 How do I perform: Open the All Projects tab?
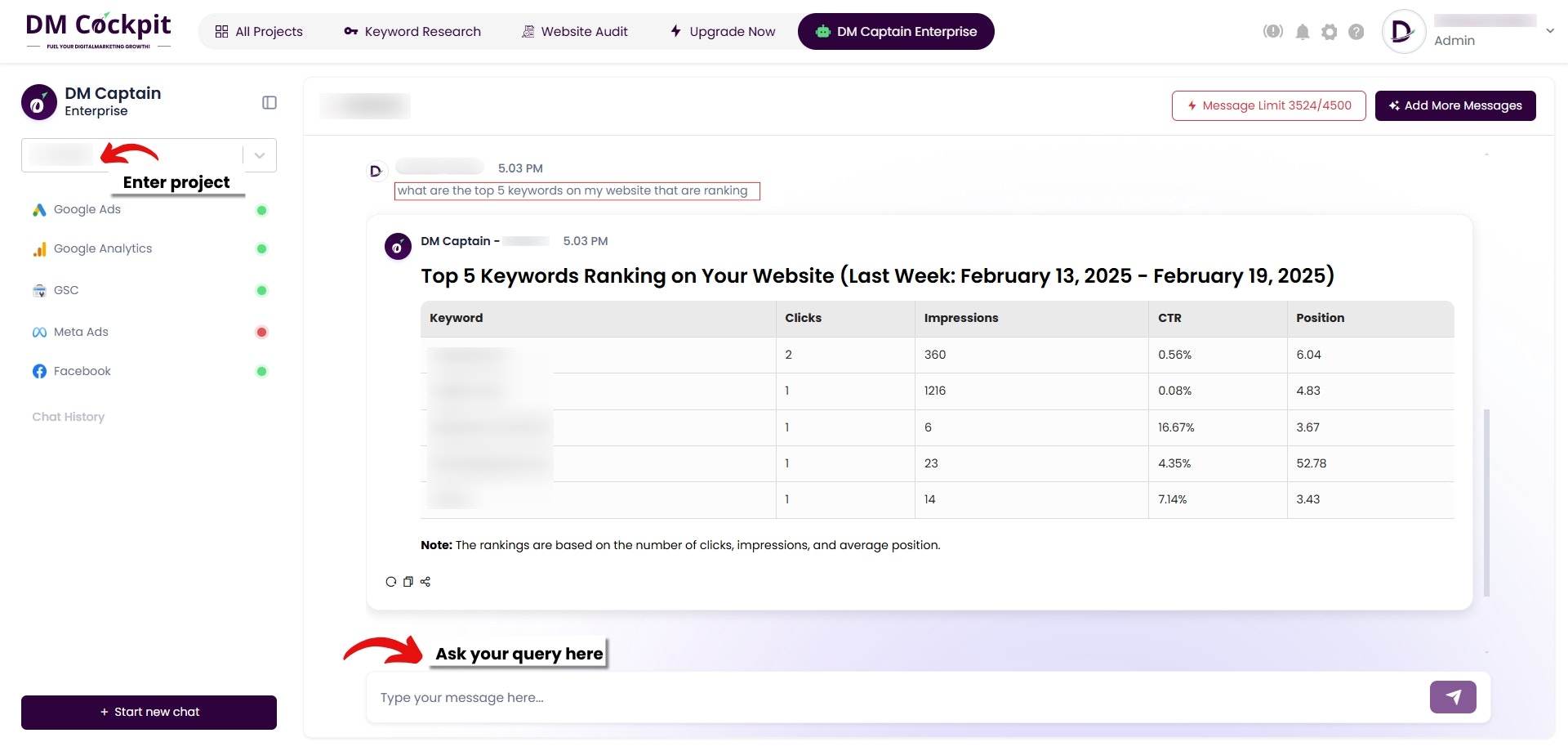pos(259,32)
